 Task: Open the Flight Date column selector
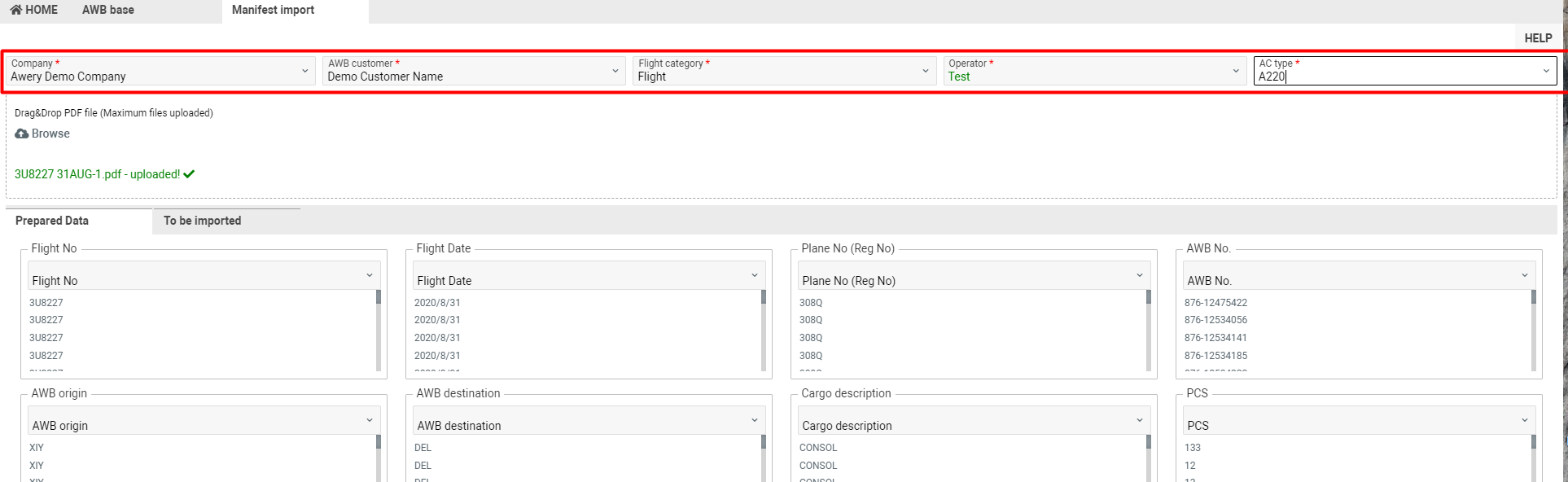pos(754,276)
